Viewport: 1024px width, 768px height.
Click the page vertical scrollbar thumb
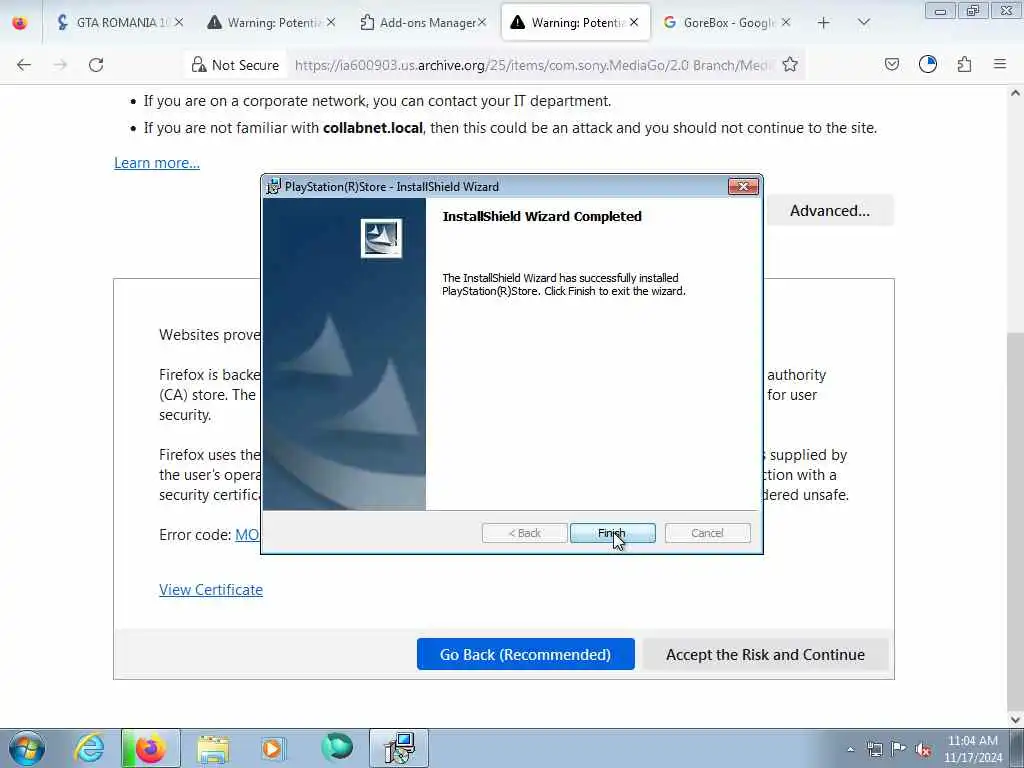point(1015,519)
